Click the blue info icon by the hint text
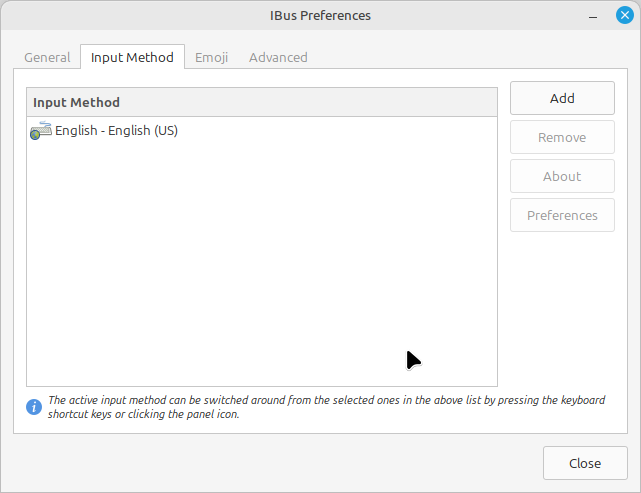 click(x=34, y=407)
